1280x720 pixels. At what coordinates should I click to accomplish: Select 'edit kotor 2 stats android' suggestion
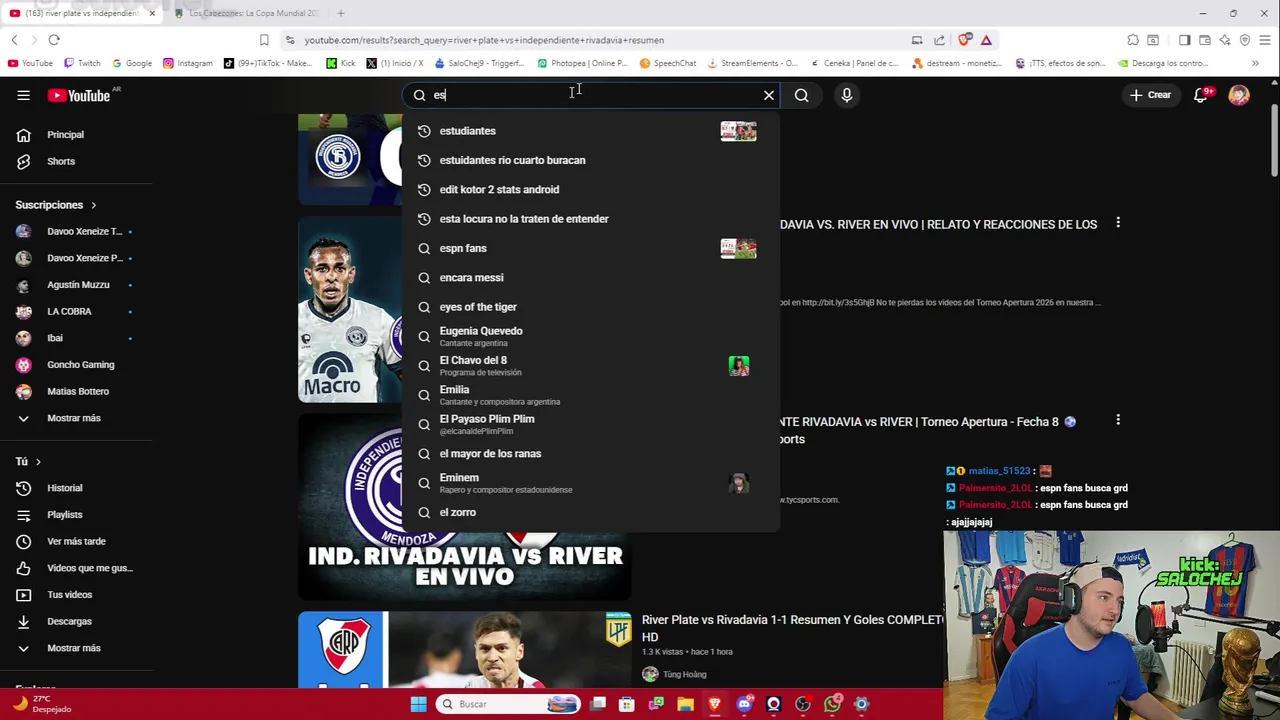pos(590,189)
